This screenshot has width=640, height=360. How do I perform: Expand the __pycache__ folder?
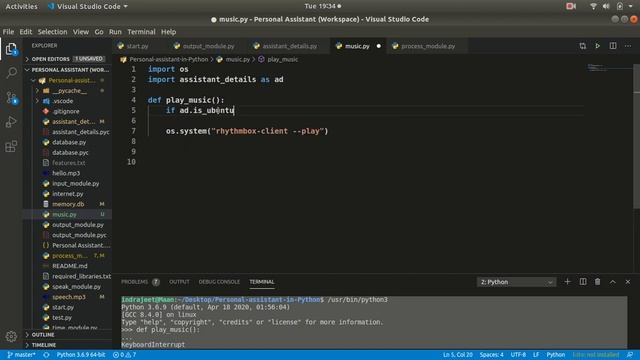click(67, 91)
